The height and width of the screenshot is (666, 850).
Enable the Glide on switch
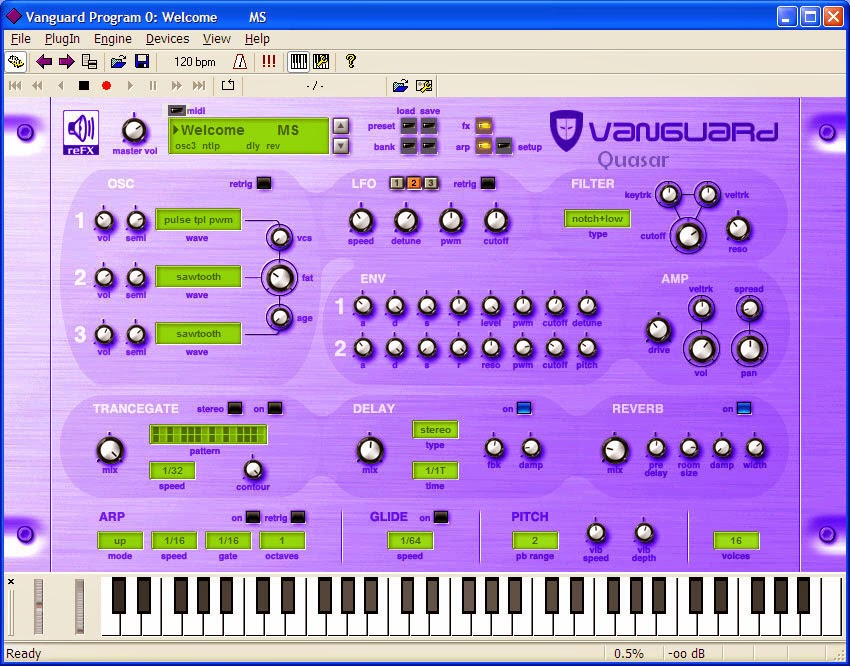[441, 518]
